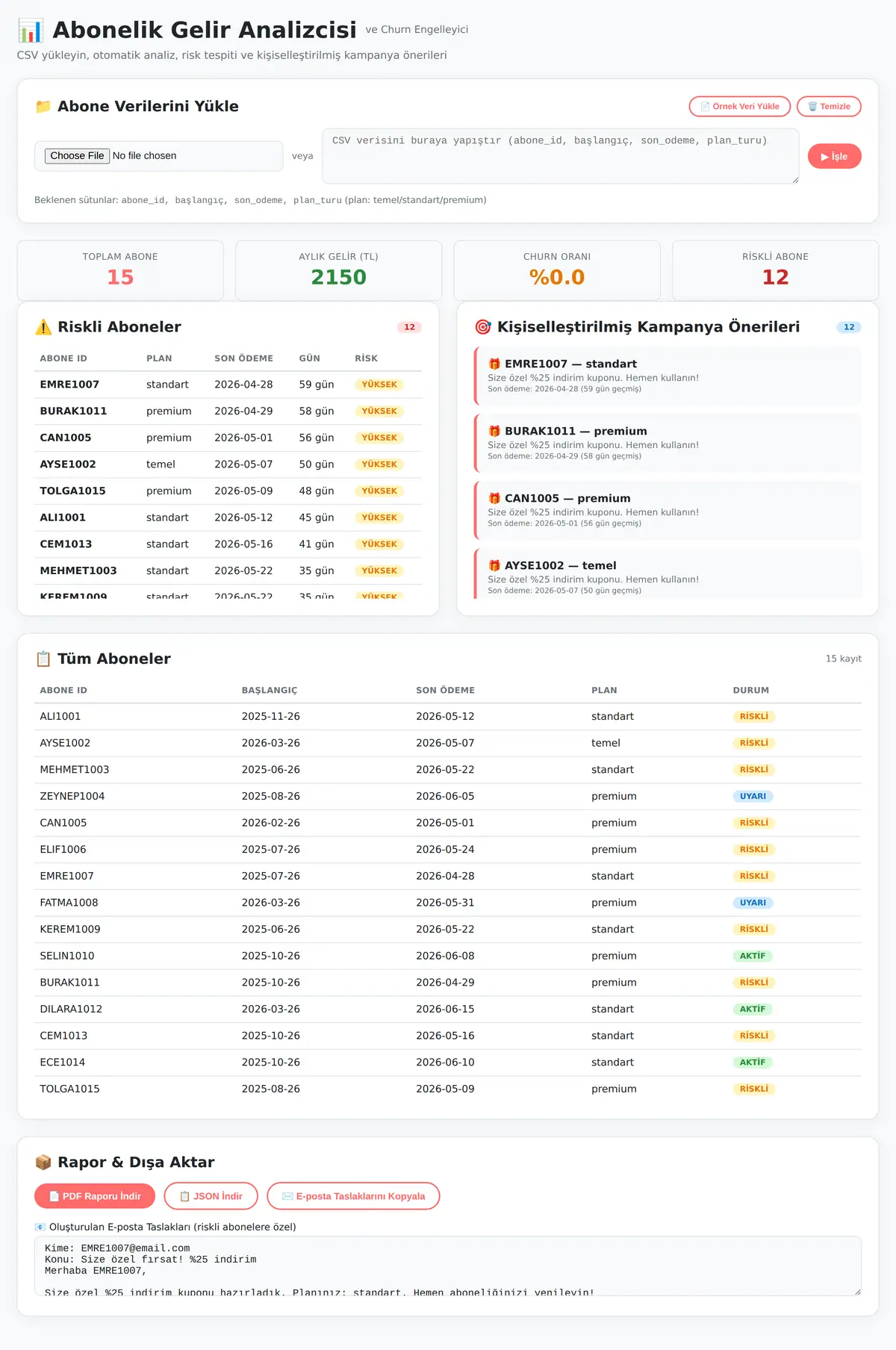Viewport: 896px width, 1350px height.
Task: Click the warning icon beside Riskli Aboneler
Action: coord(43,327)
